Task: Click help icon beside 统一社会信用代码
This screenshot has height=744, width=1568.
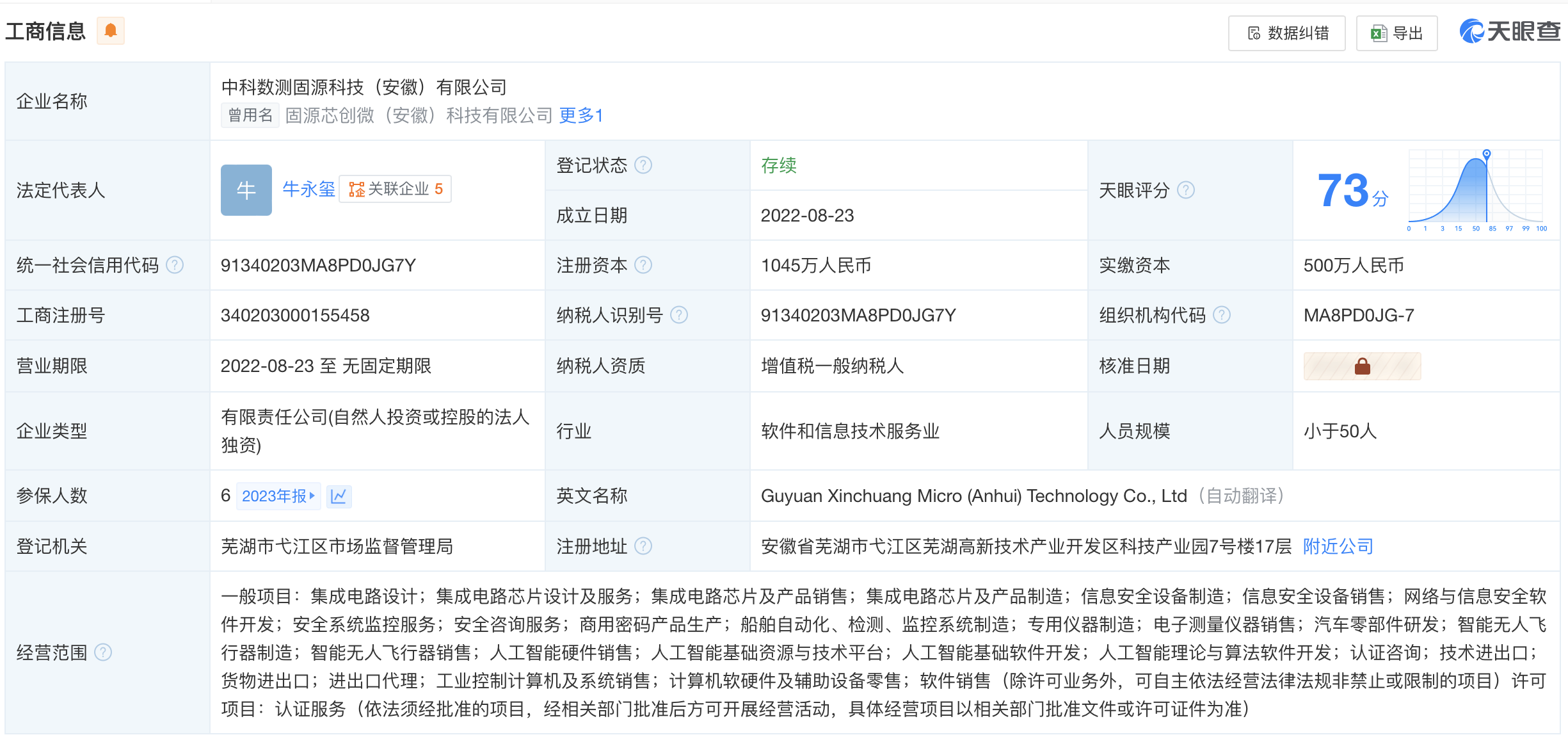Action: click(175, 265)
